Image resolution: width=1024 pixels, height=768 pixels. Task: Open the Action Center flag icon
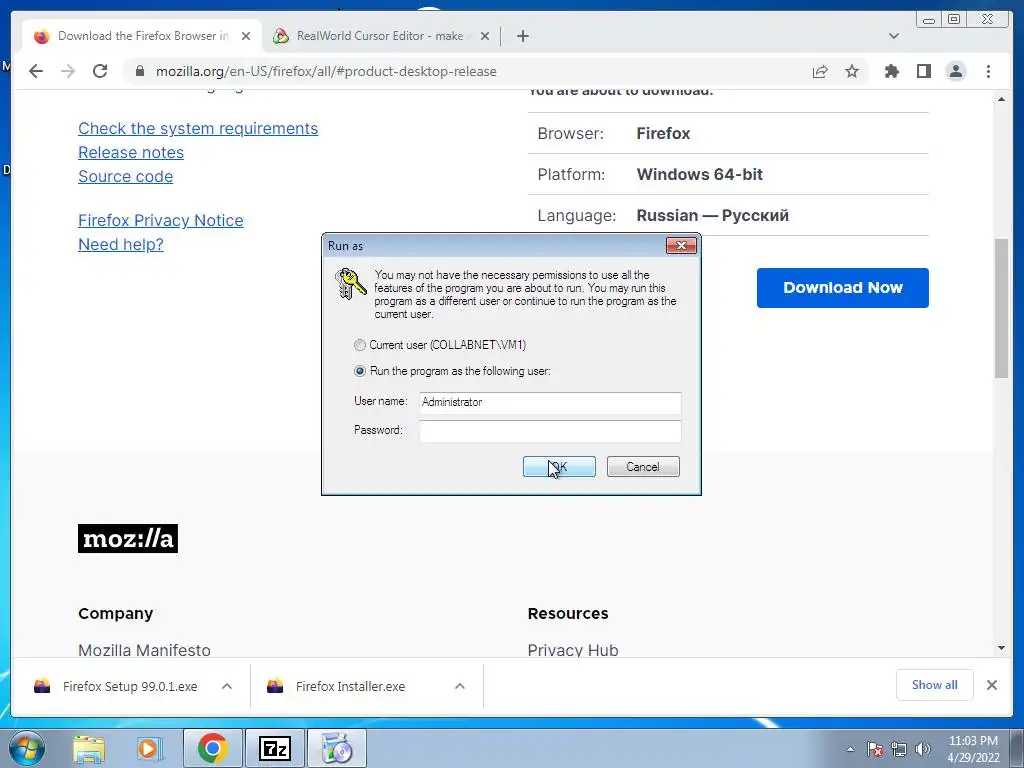pyautogui.click(x=874, y=749)
